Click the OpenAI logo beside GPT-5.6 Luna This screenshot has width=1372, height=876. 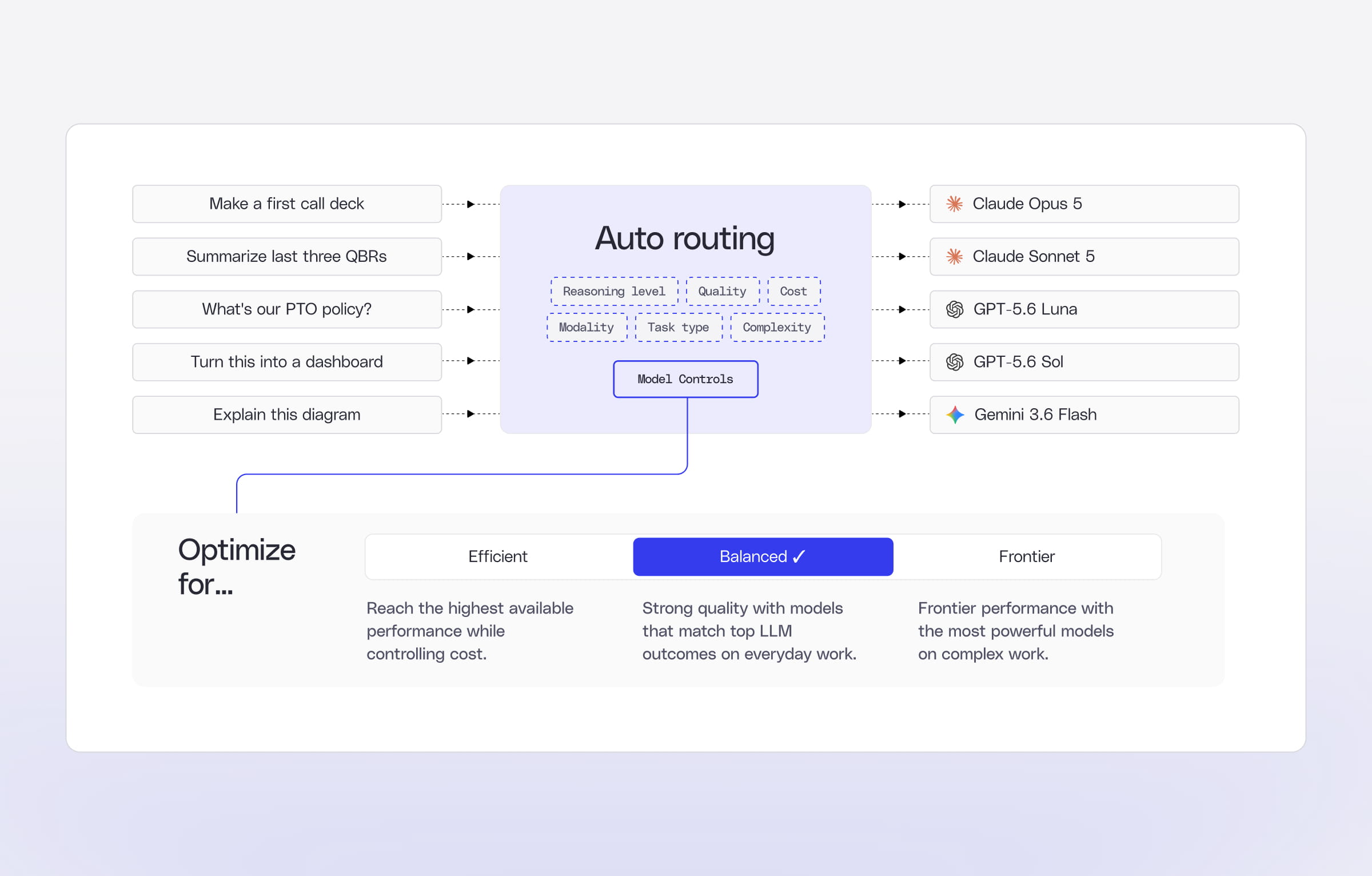[x=955, y=309]
